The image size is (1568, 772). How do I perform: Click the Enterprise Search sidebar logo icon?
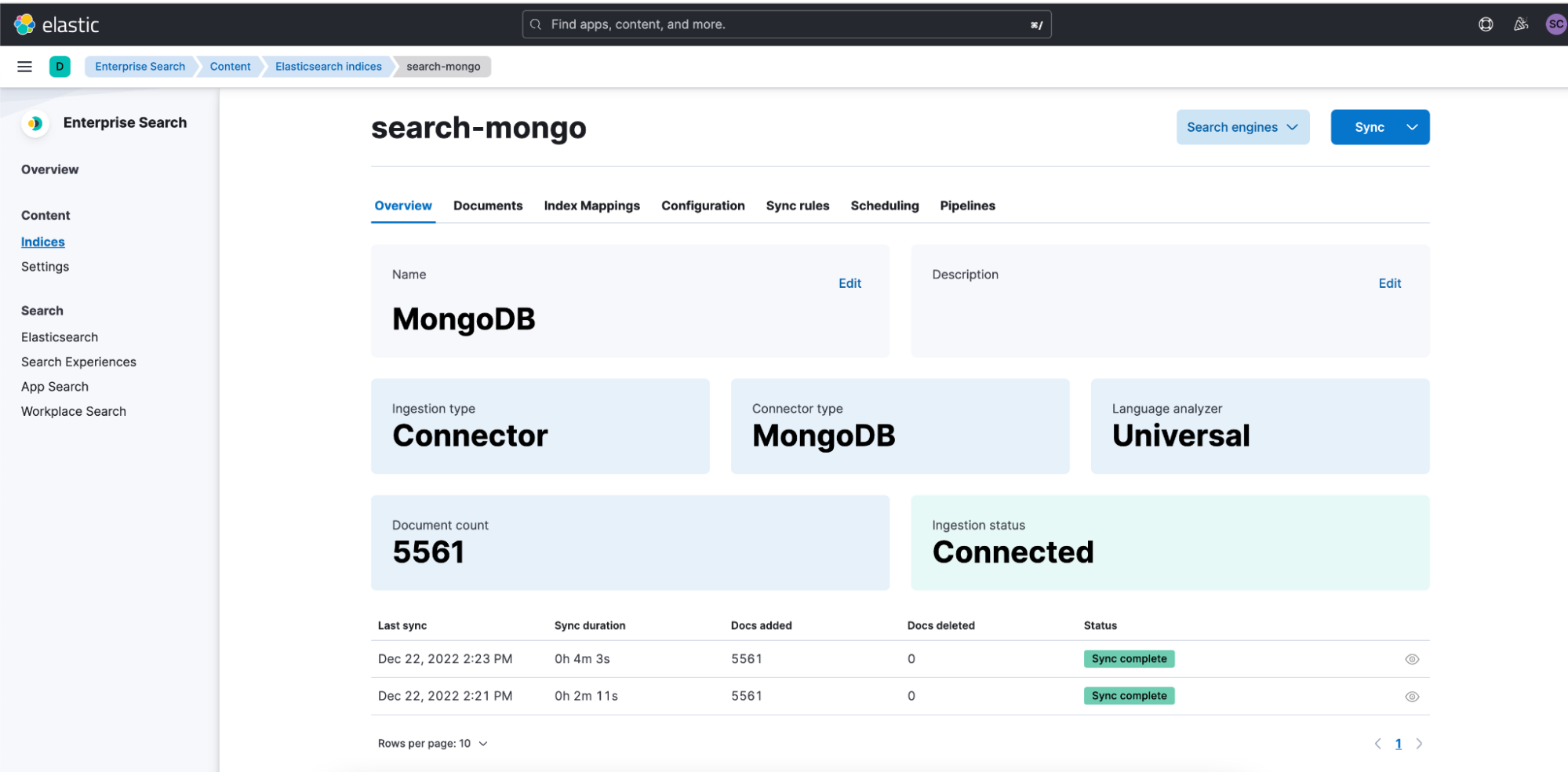coord(35,123)
